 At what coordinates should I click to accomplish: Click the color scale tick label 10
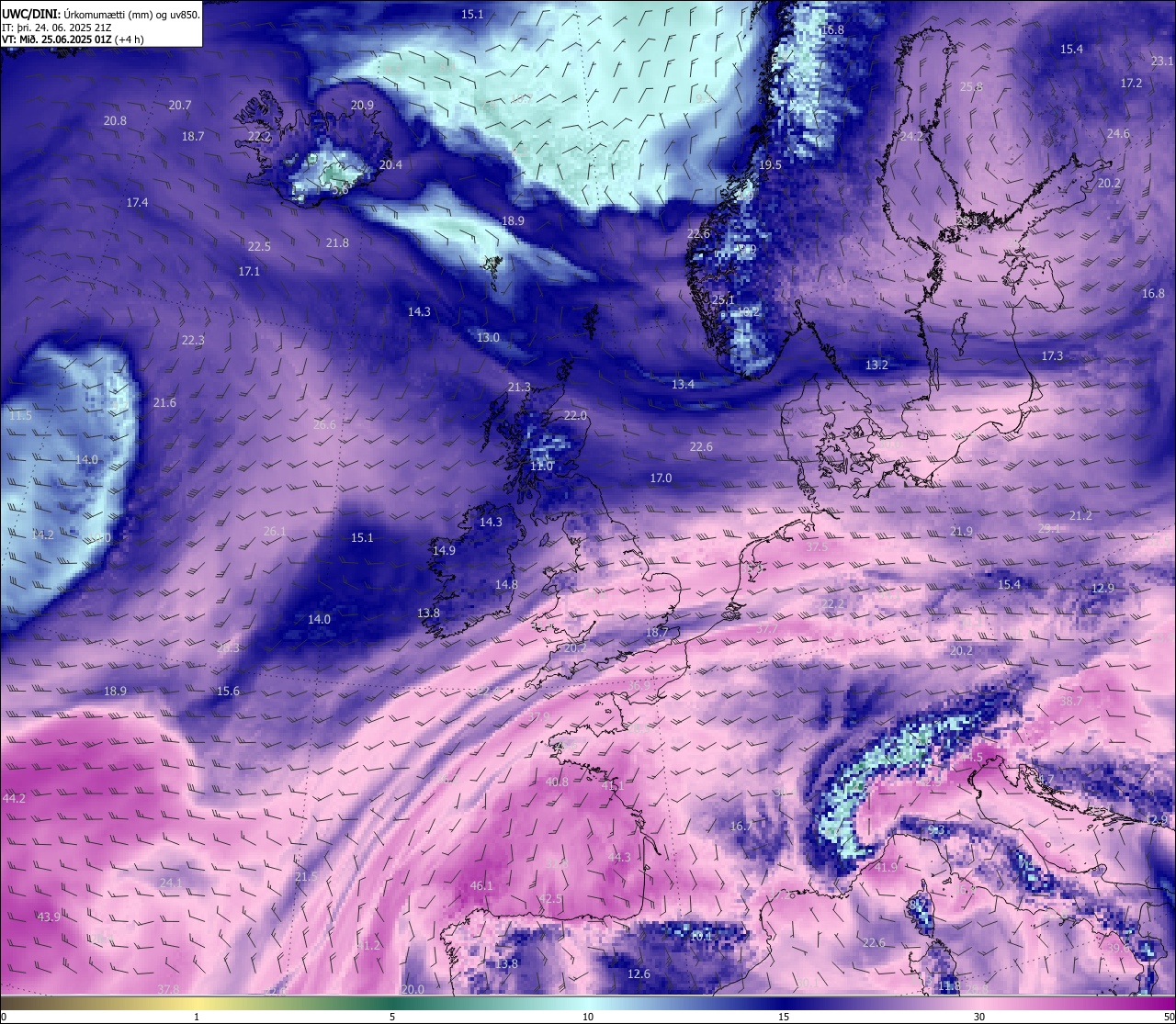588,1017
